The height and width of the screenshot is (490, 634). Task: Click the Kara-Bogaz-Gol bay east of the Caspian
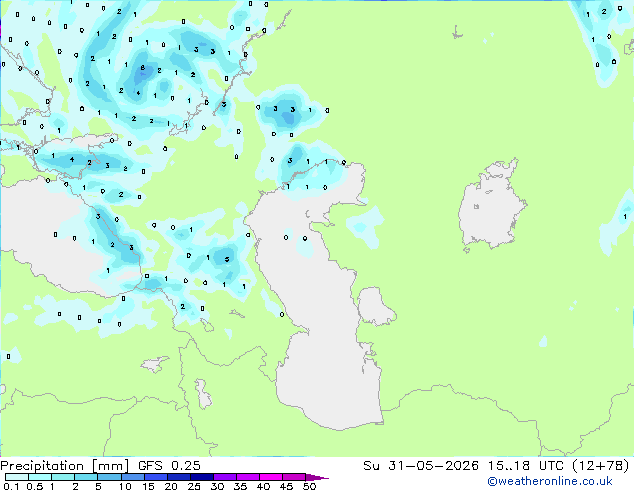(374, 306)
